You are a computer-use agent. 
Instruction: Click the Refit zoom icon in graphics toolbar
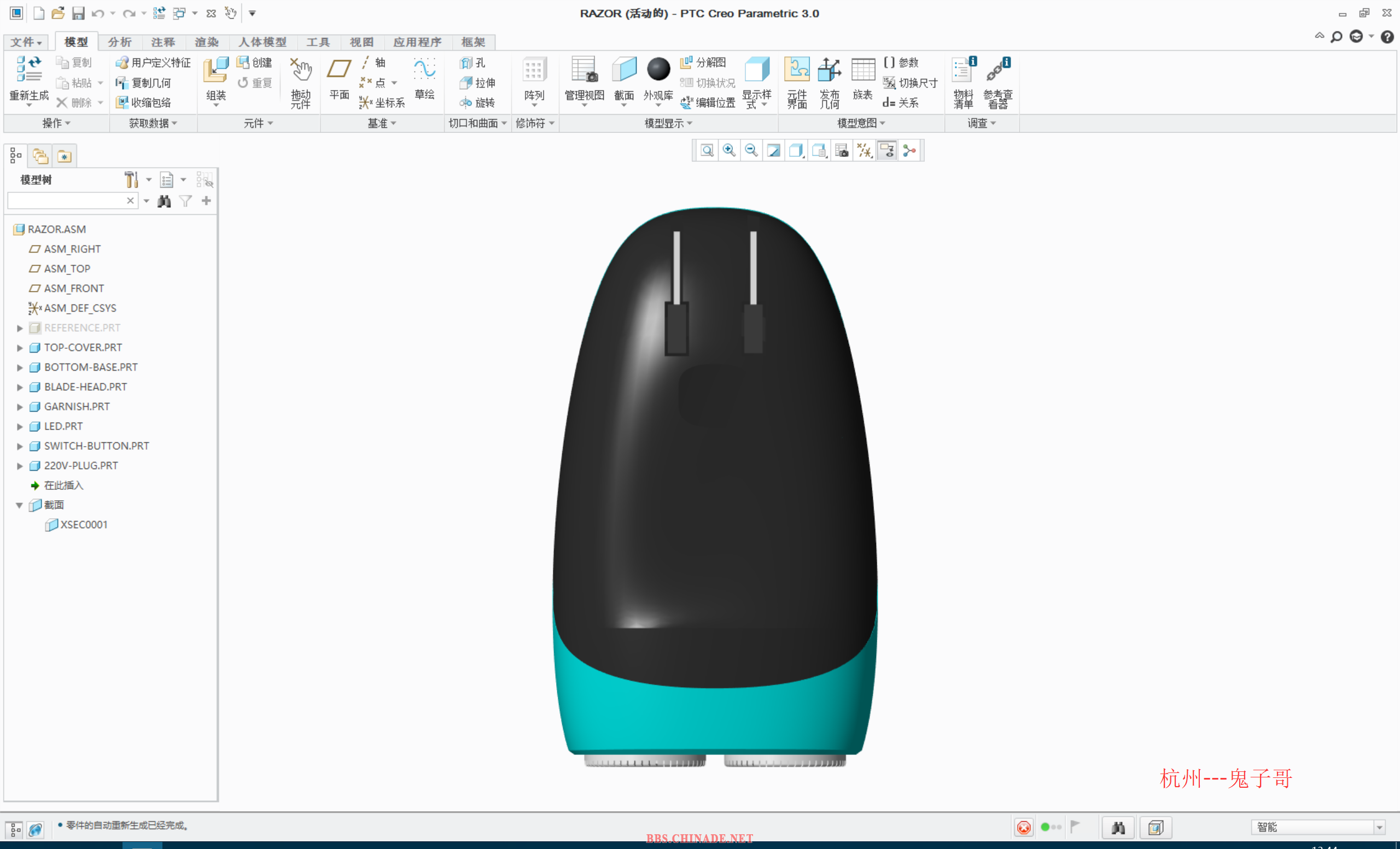(x=707, y=150)
